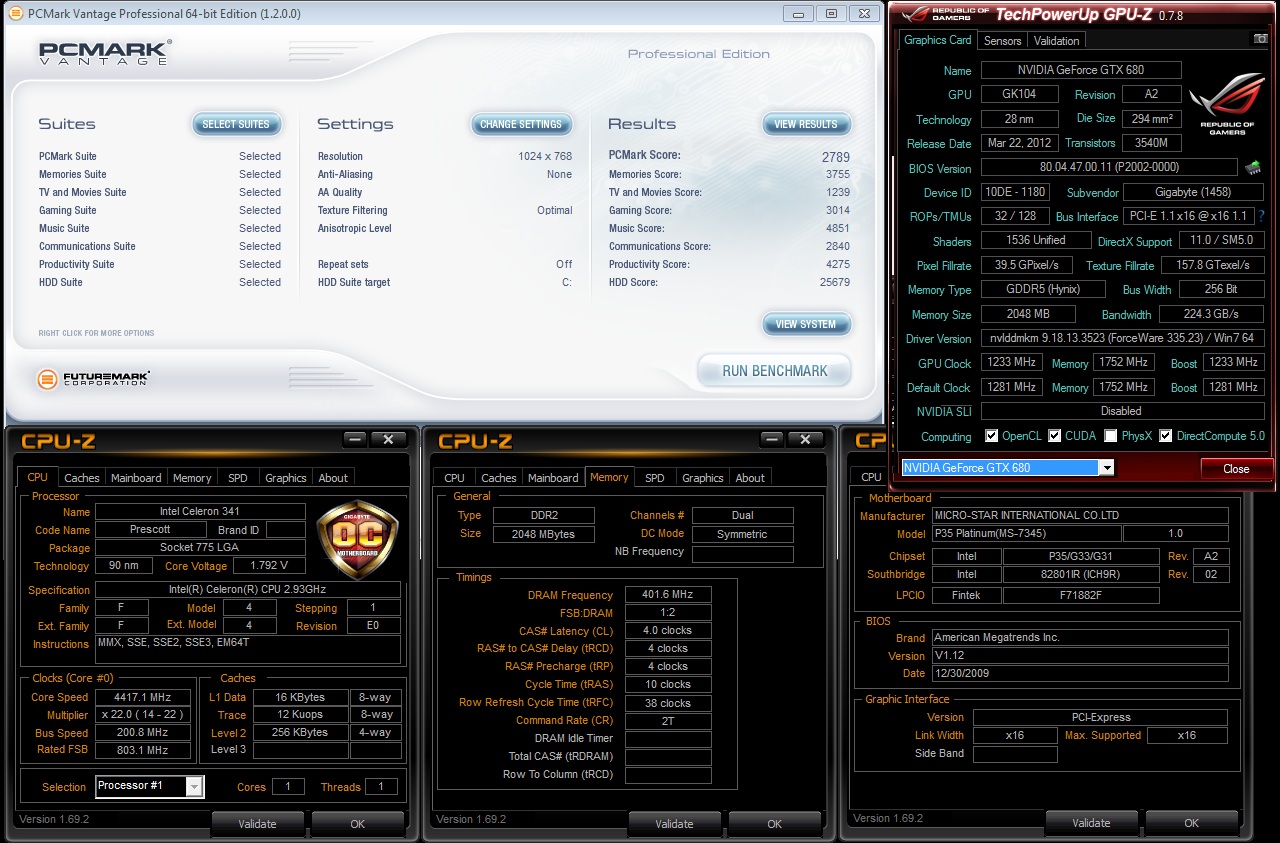Click GPU-Z camera screenshot icon
This screenshot has height=843, width=1280.
click(1260, 38)
